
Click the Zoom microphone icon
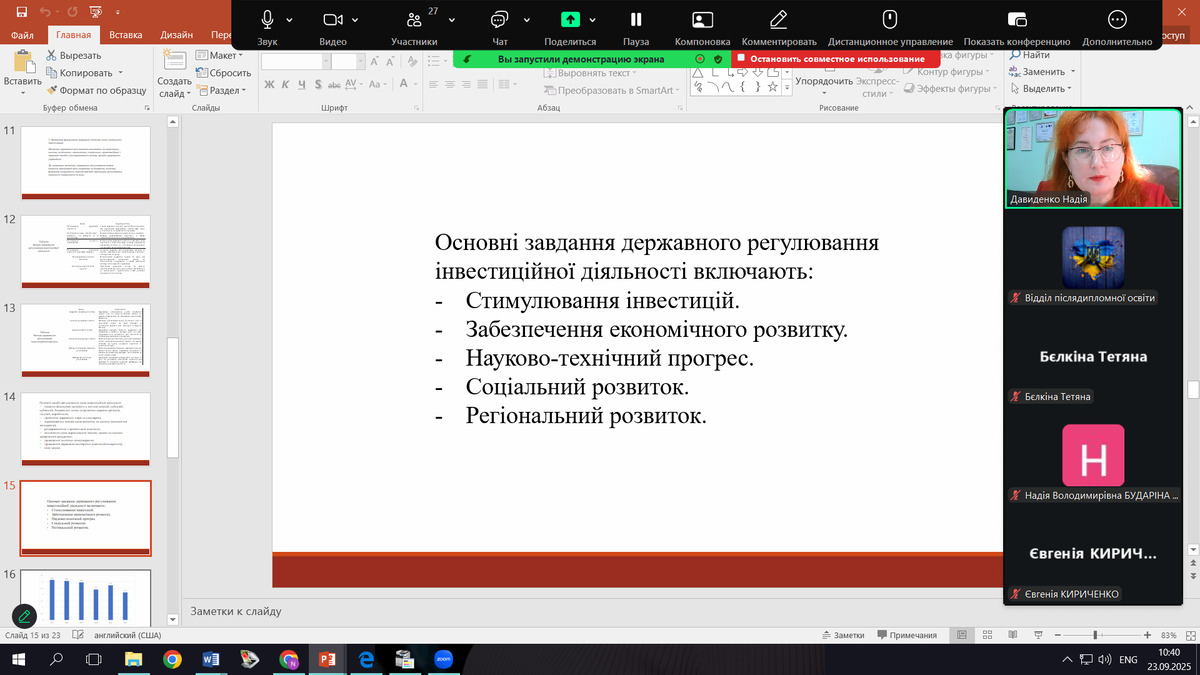267,19
